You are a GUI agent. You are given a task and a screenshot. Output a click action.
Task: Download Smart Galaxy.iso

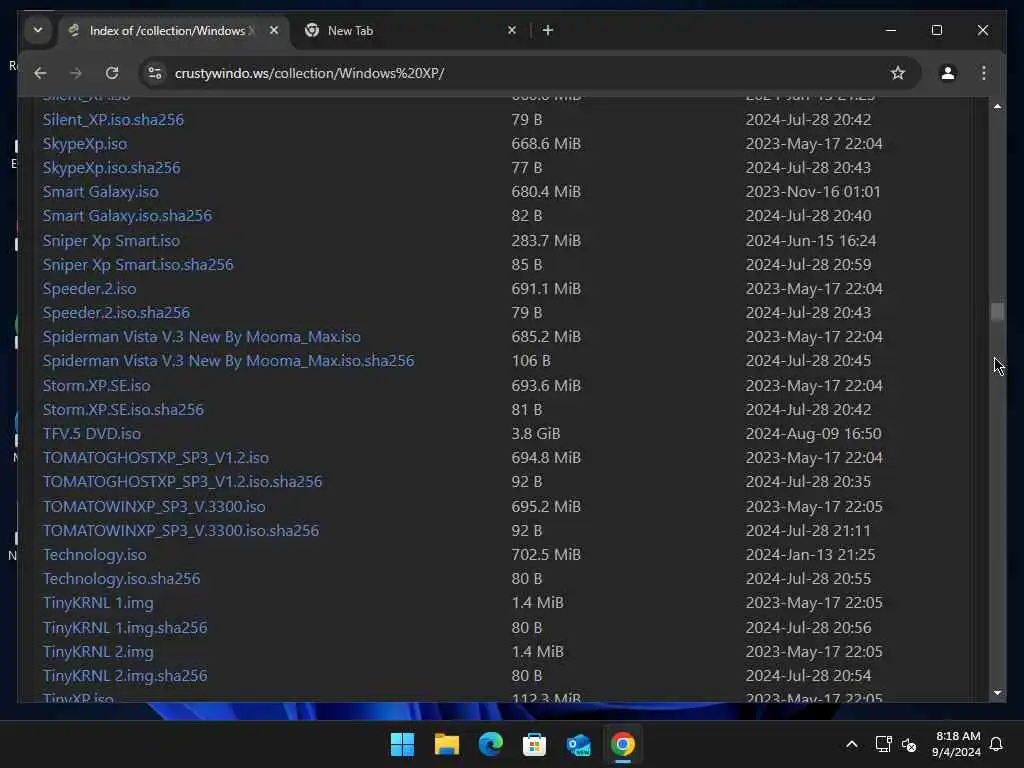click(x=101, y=192)
